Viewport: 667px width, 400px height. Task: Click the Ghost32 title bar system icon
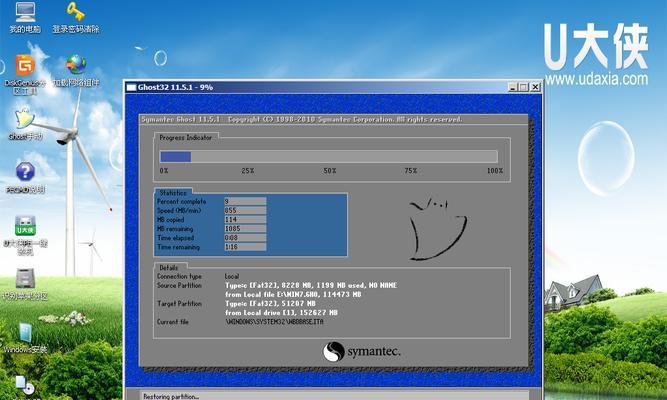click(x=131, y=87)
